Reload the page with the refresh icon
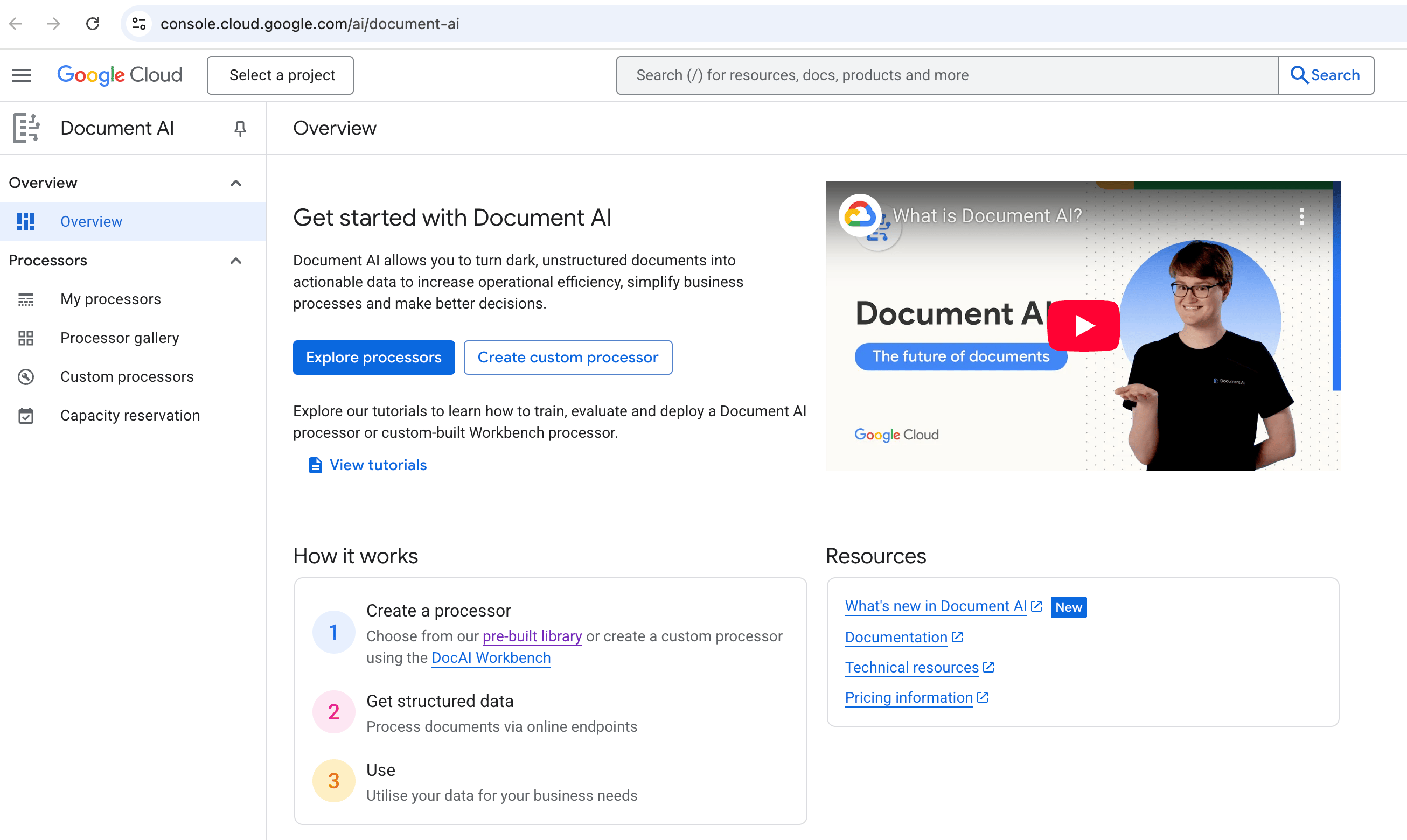 pyautogui.click(x=92, y=24)
